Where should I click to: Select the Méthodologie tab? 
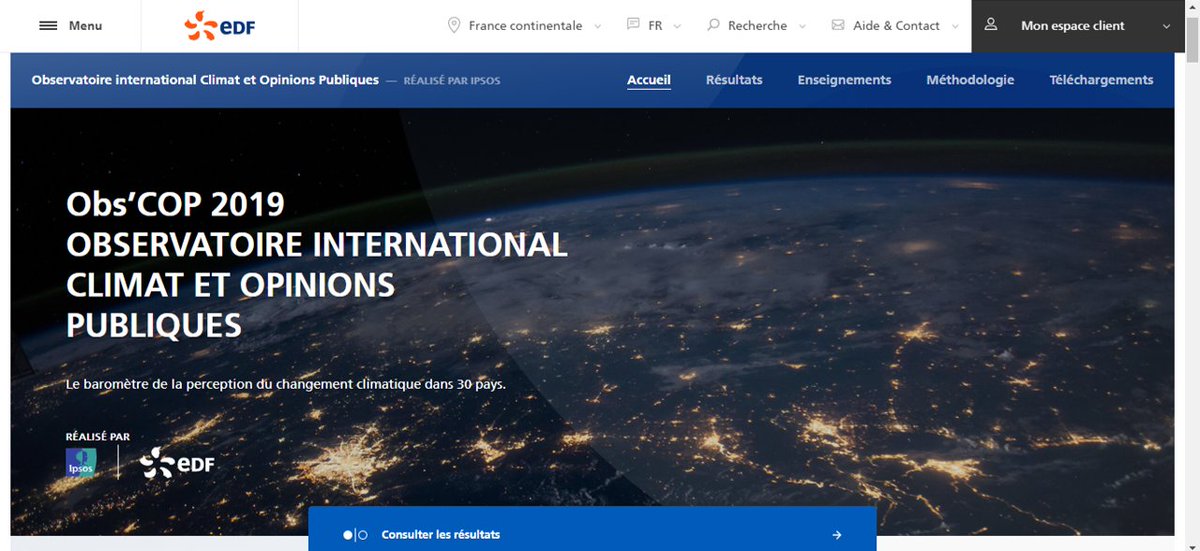970,80
